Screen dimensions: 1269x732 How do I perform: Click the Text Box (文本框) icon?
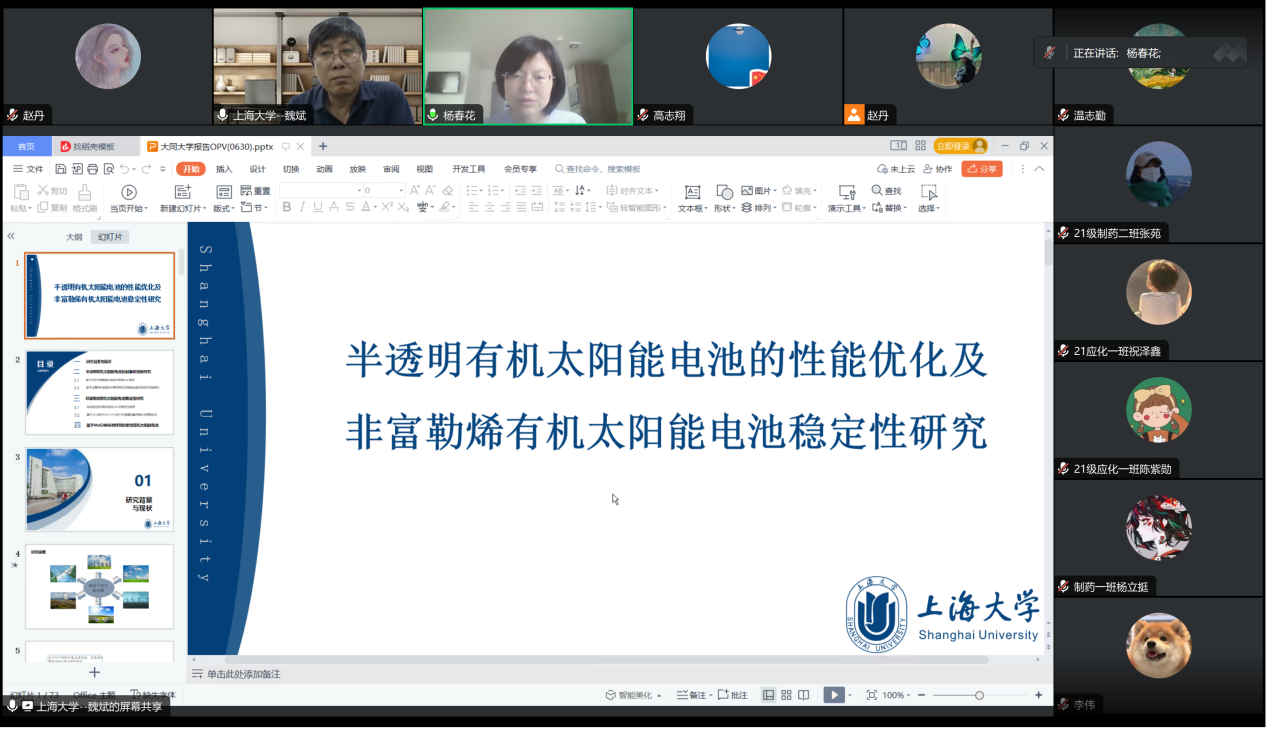click(692, 192)
